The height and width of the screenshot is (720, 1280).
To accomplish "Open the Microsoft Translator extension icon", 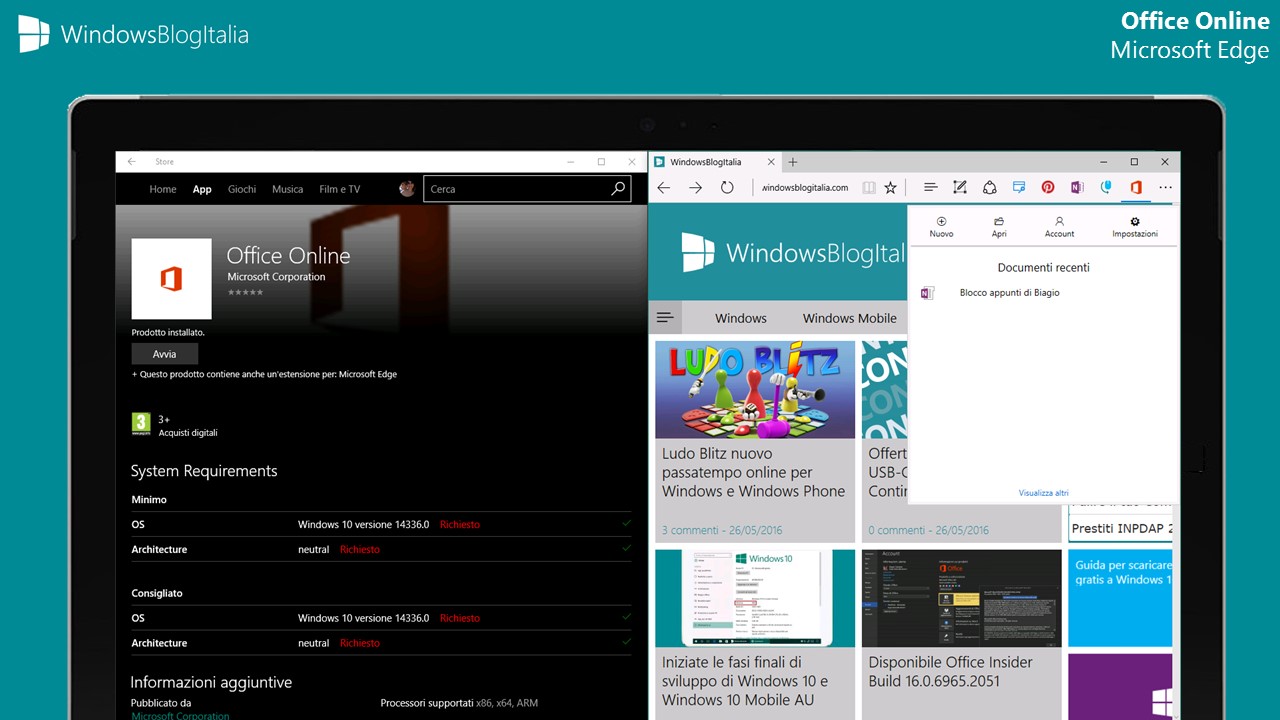I will click(1019, 187).
